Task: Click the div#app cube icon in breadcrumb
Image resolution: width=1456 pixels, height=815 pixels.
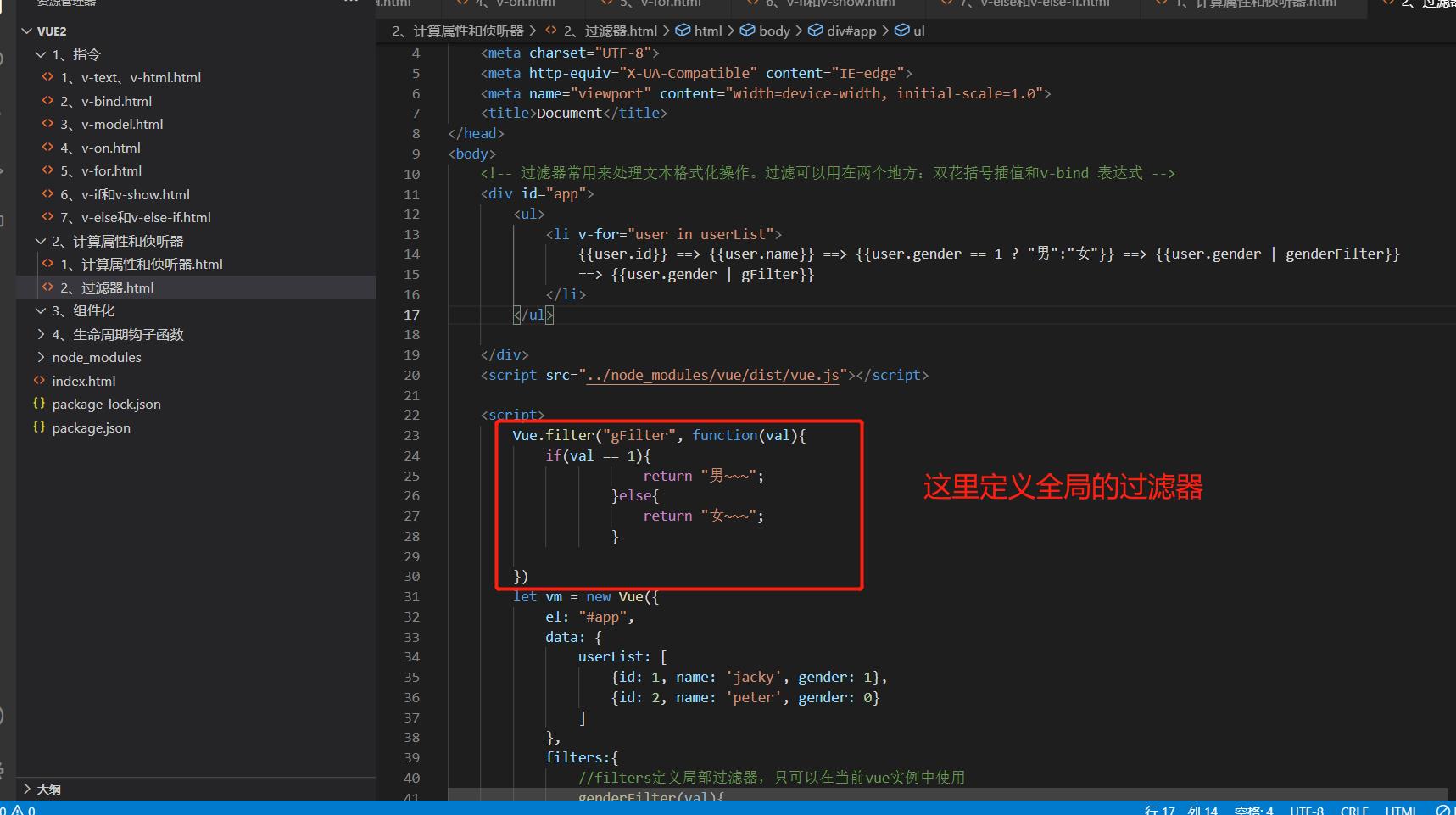Action: (815, 31)
